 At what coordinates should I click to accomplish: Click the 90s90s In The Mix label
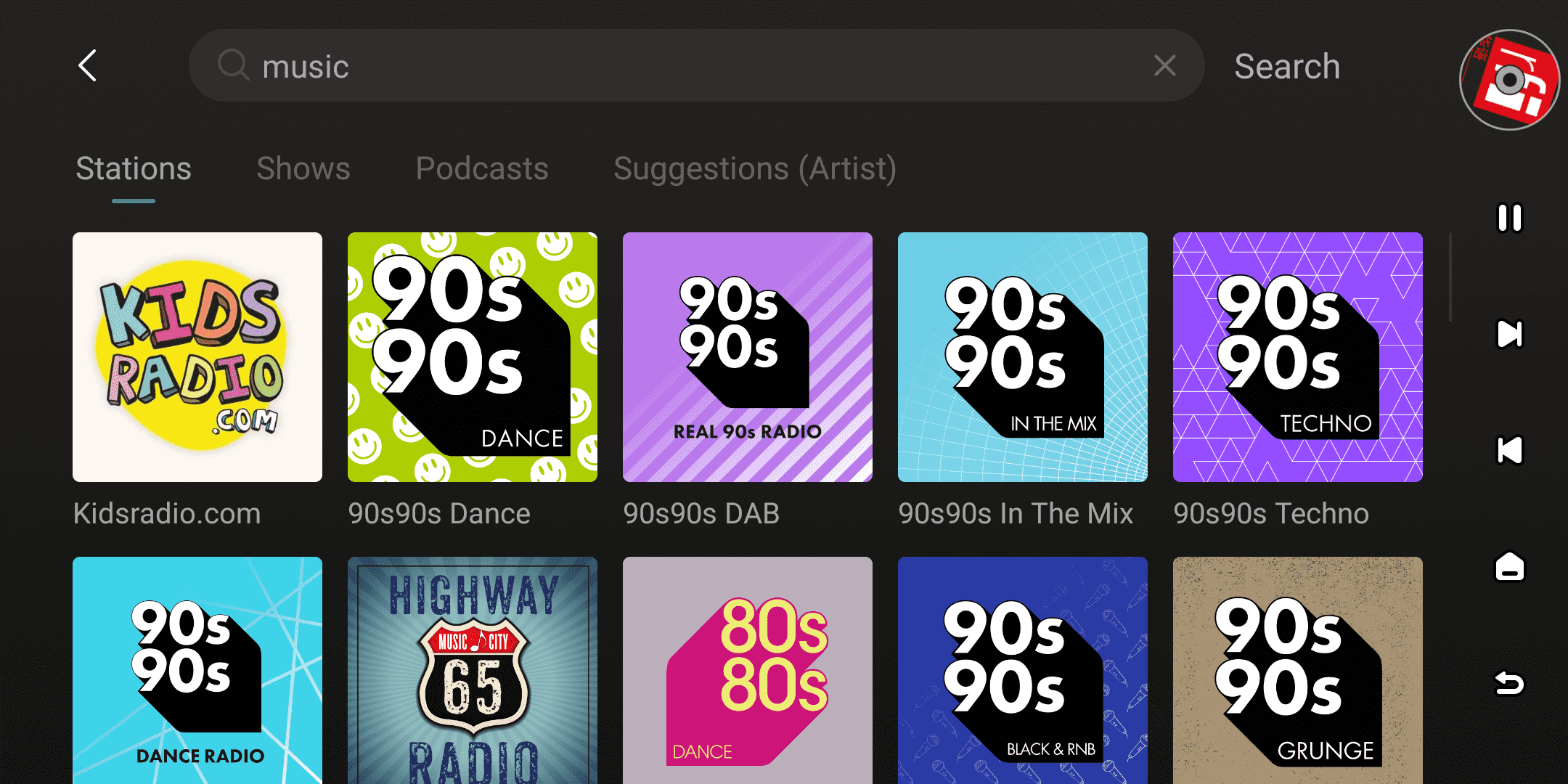coord(1016,514)
